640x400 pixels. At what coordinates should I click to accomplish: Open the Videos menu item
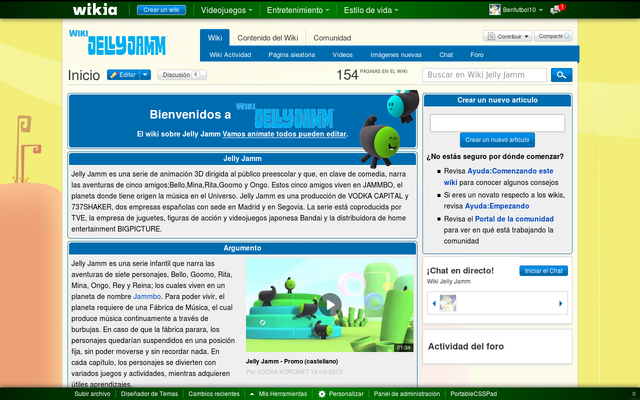pos(342,55)
